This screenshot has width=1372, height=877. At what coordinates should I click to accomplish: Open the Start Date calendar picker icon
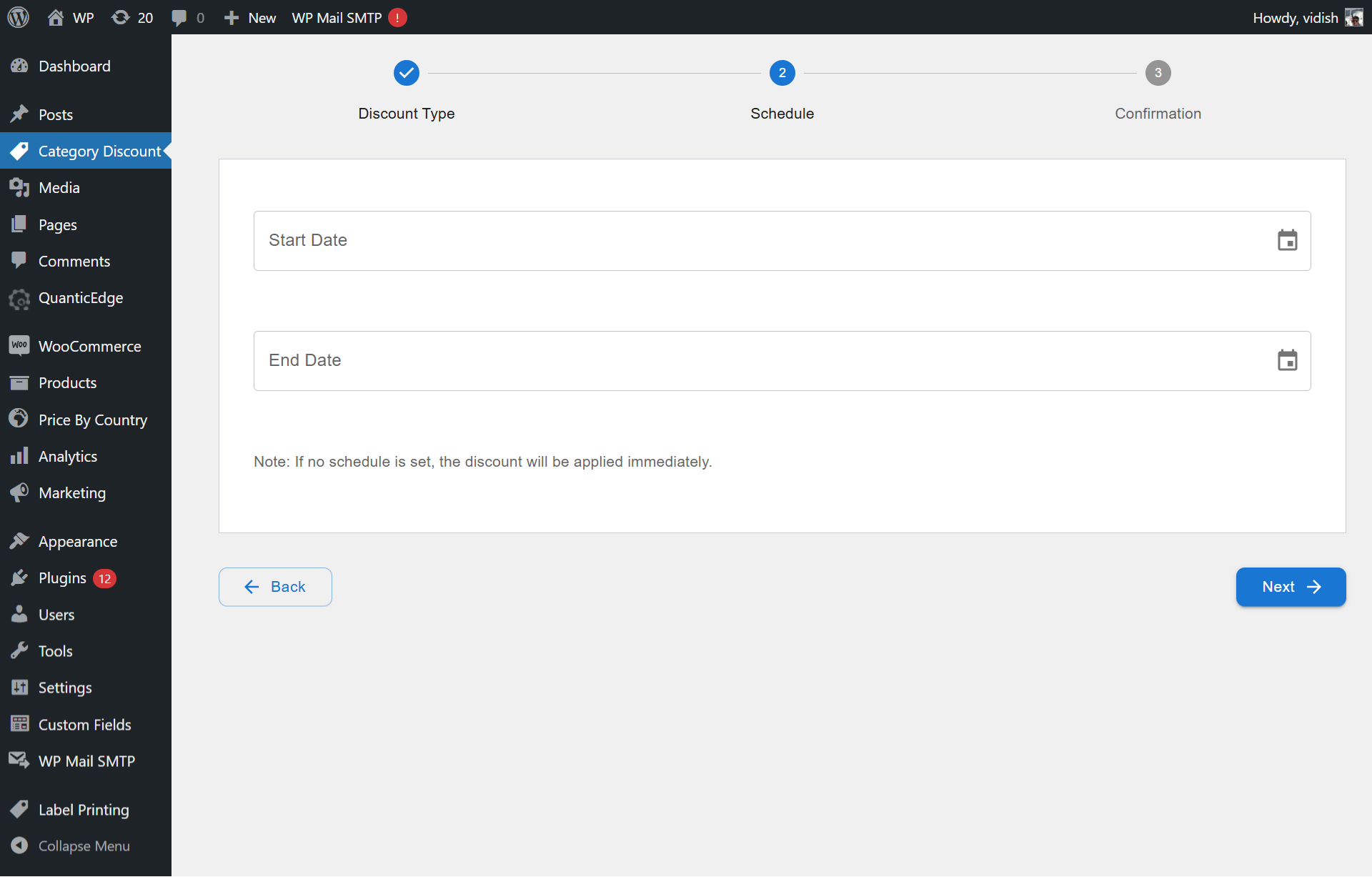1287,240
